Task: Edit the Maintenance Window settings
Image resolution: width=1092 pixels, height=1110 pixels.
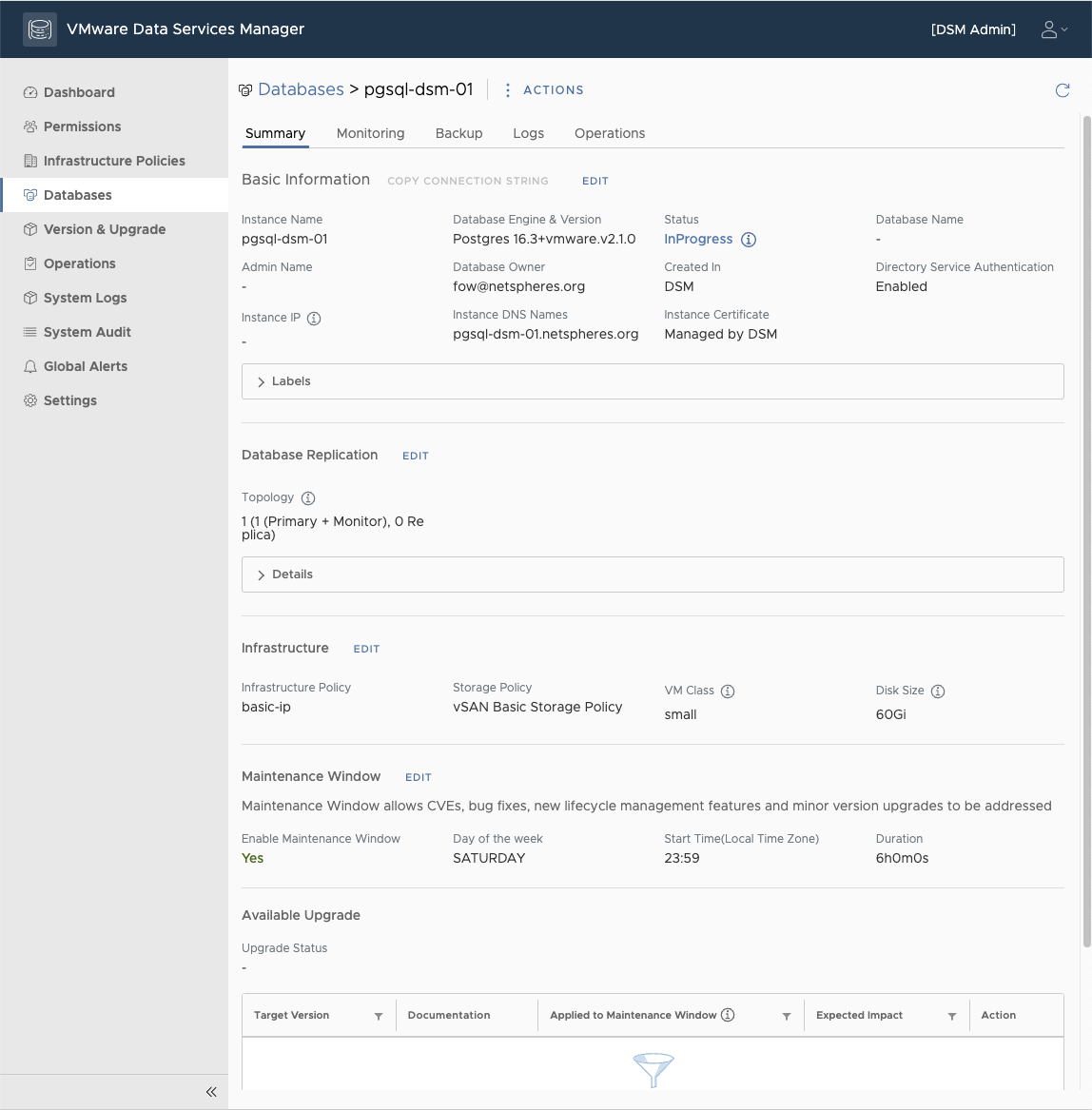Action: pyautogui.click(x=418, y=777)
